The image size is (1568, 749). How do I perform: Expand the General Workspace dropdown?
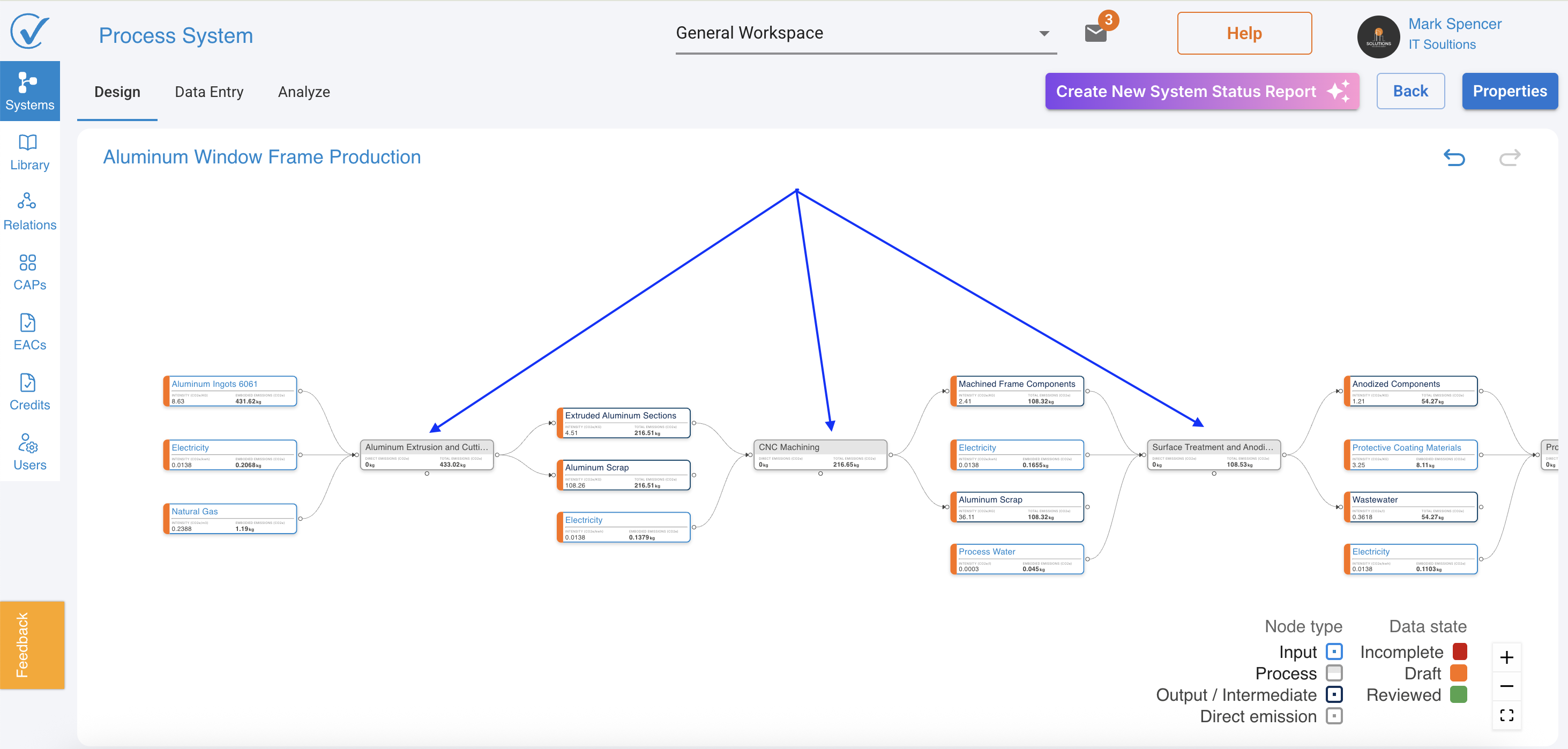pos(1043,33)
